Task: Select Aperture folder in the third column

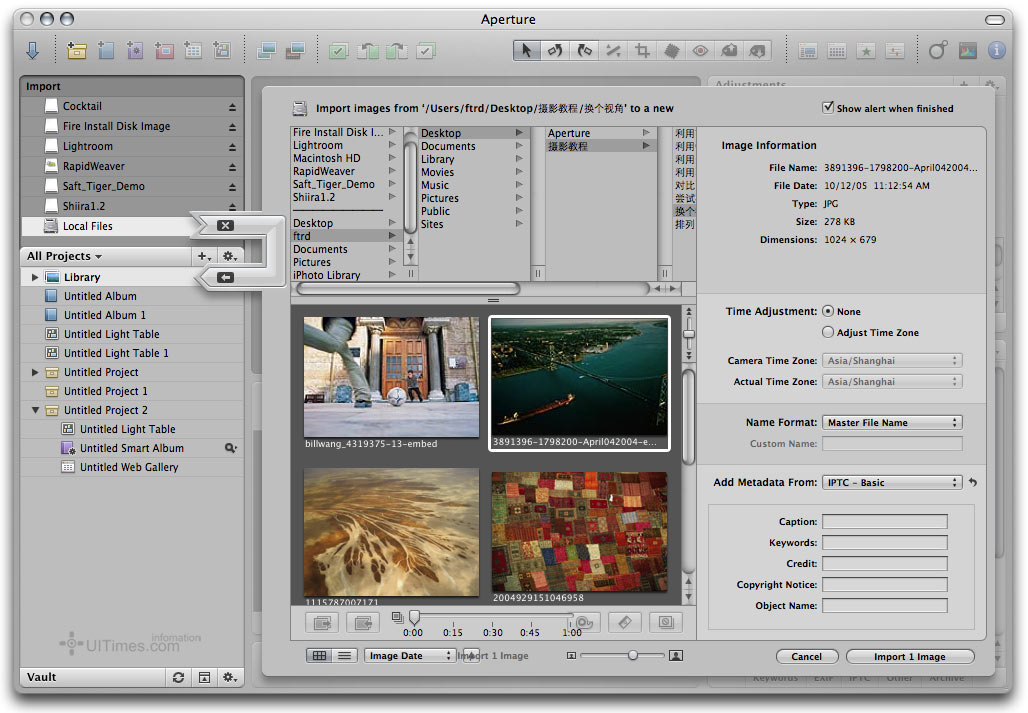Action: pos(600,133)
